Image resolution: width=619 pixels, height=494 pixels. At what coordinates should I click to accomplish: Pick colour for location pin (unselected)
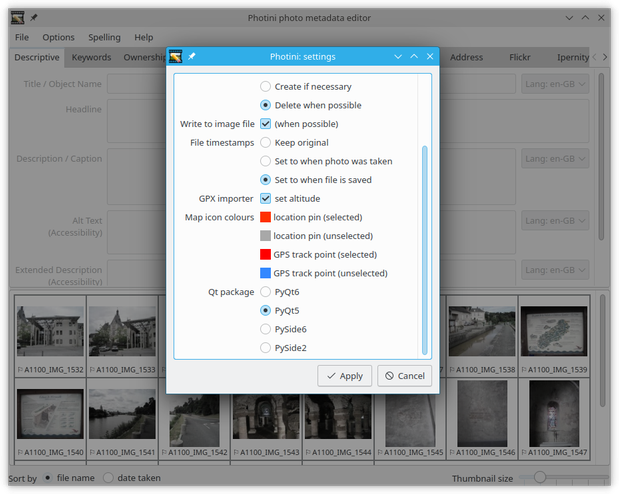coord(266,236)
